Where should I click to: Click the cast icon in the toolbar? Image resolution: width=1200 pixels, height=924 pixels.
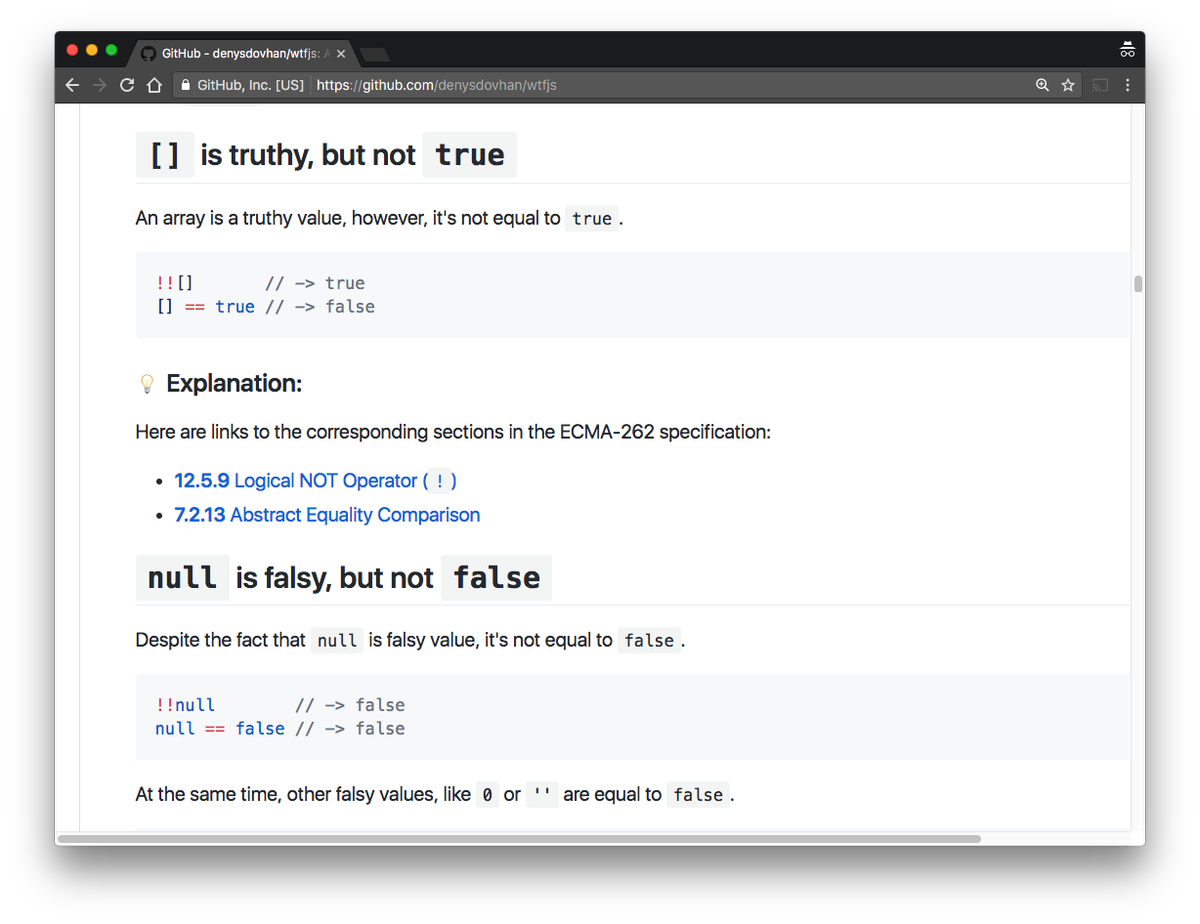[x=1100, y=85]
